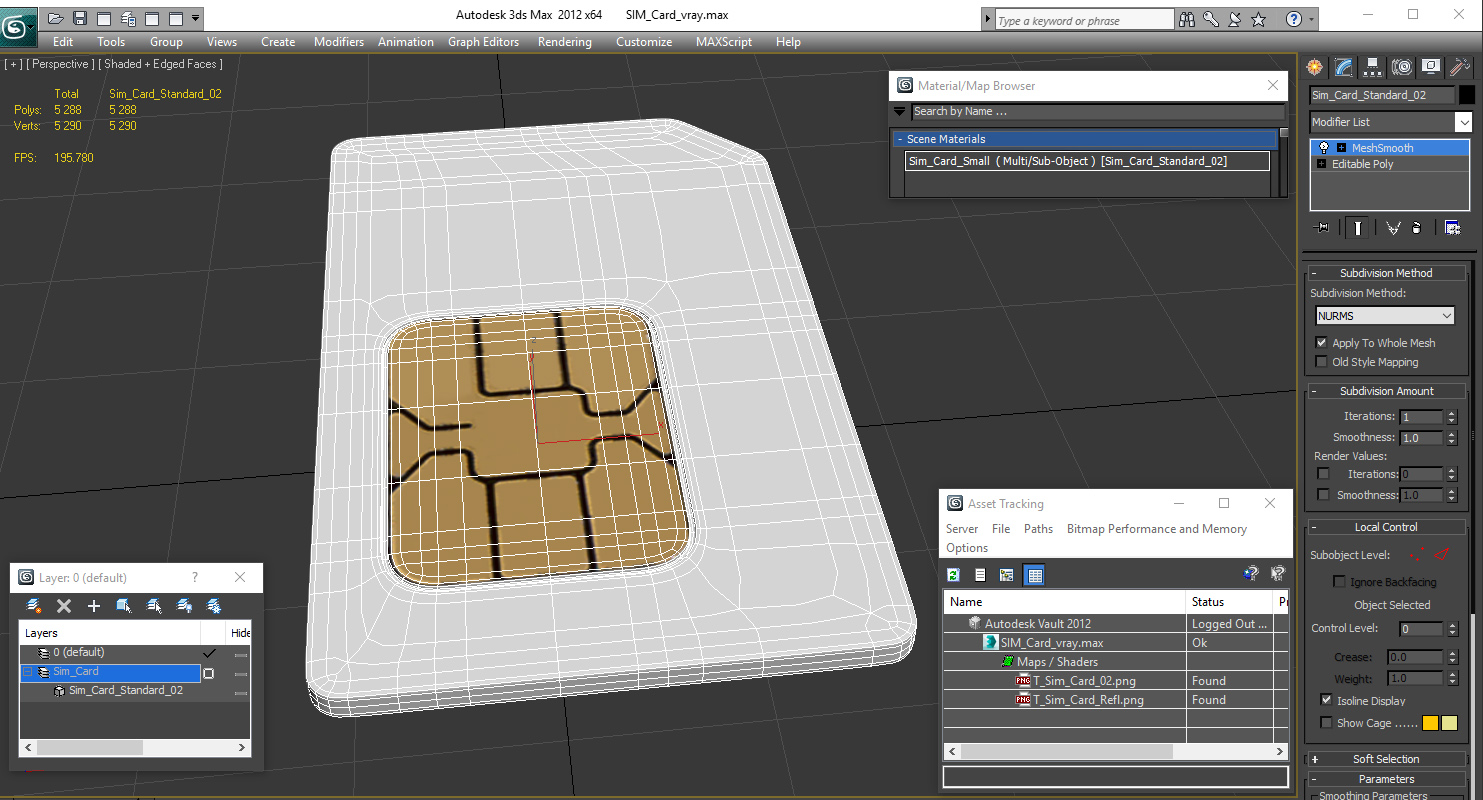Image resolution: width=1483 pixels, height=800 pixels.
Task: Expand the Editable Poly stack entry
Action: pyautogui.click(x=1322, y=164)
